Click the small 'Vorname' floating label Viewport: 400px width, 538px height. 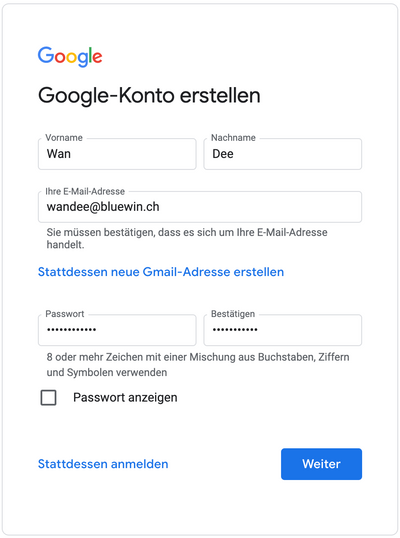coord(64,138)
